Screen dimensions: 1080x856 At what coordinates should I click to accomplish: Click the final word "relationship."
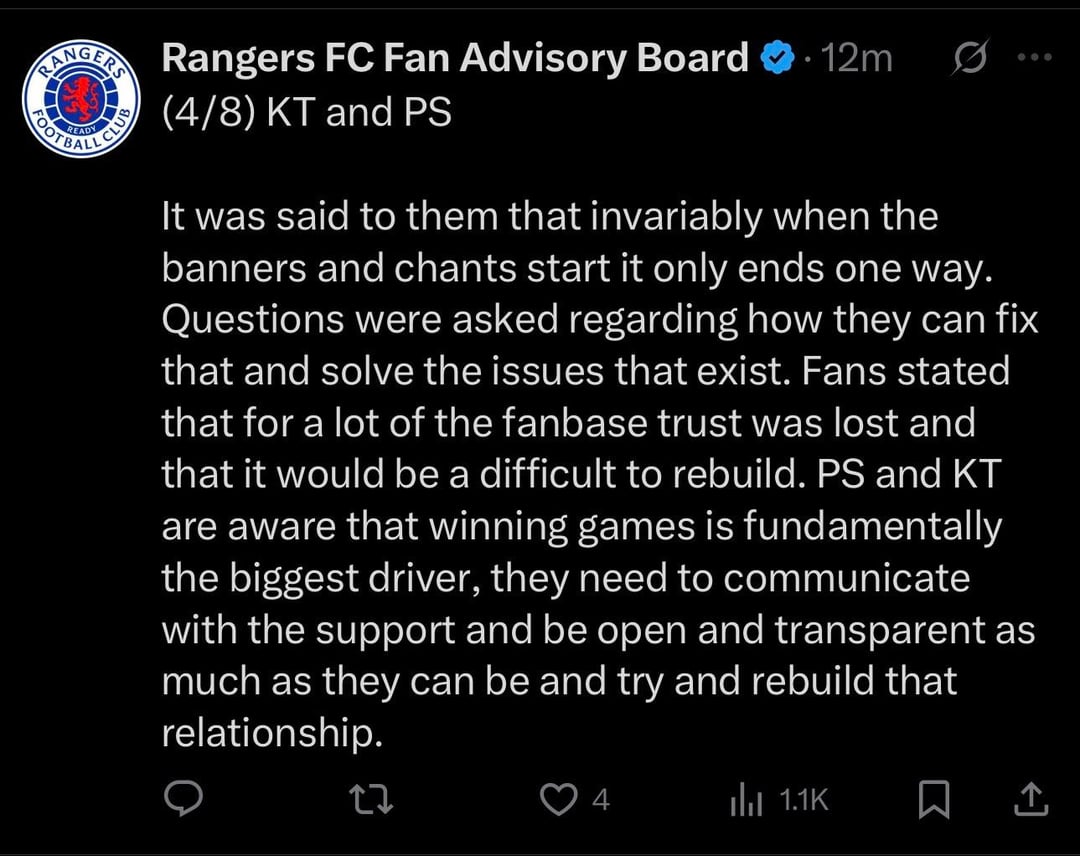coord(272,733)
